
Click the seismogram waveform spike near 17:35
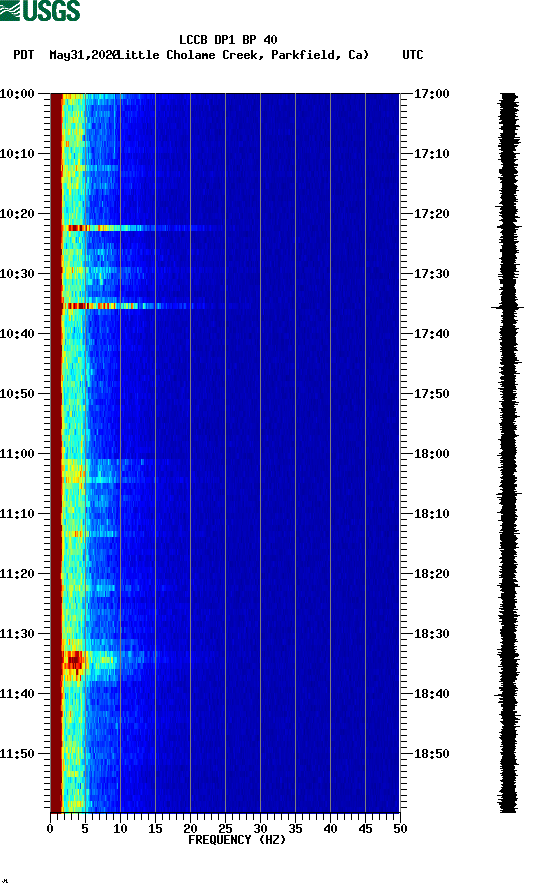pyautogui.click(x=508, y=308)
